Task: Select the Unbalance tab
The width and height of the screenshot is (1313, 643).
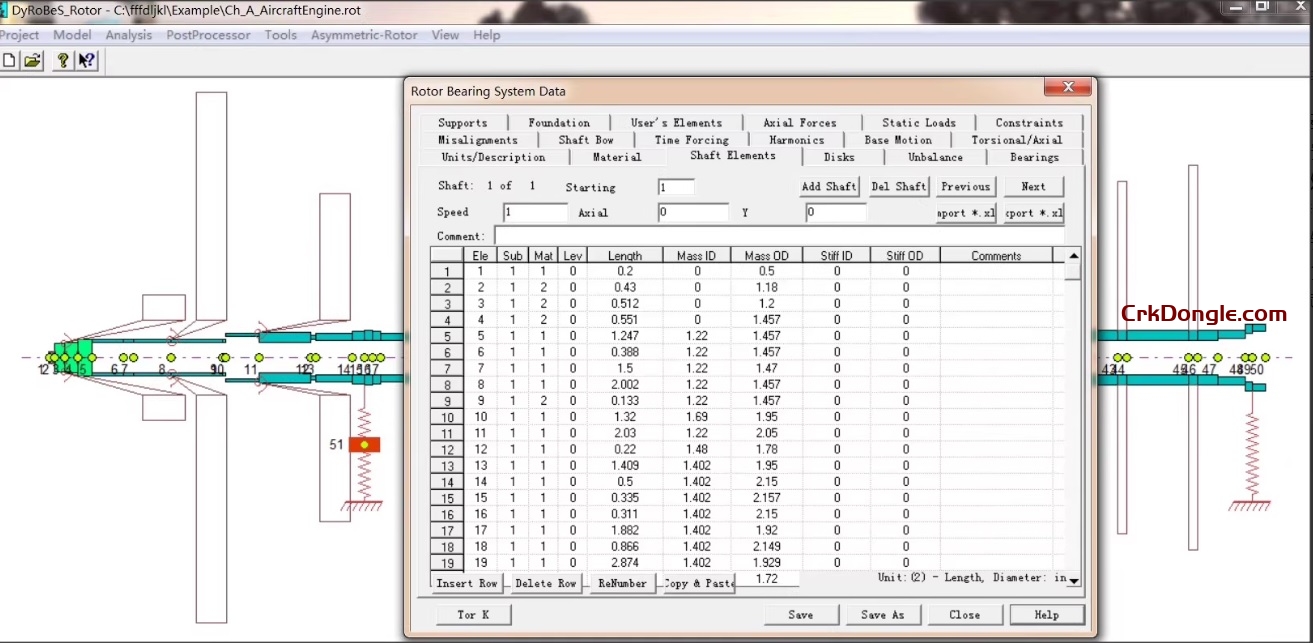Action: click(x=935, y=157)
